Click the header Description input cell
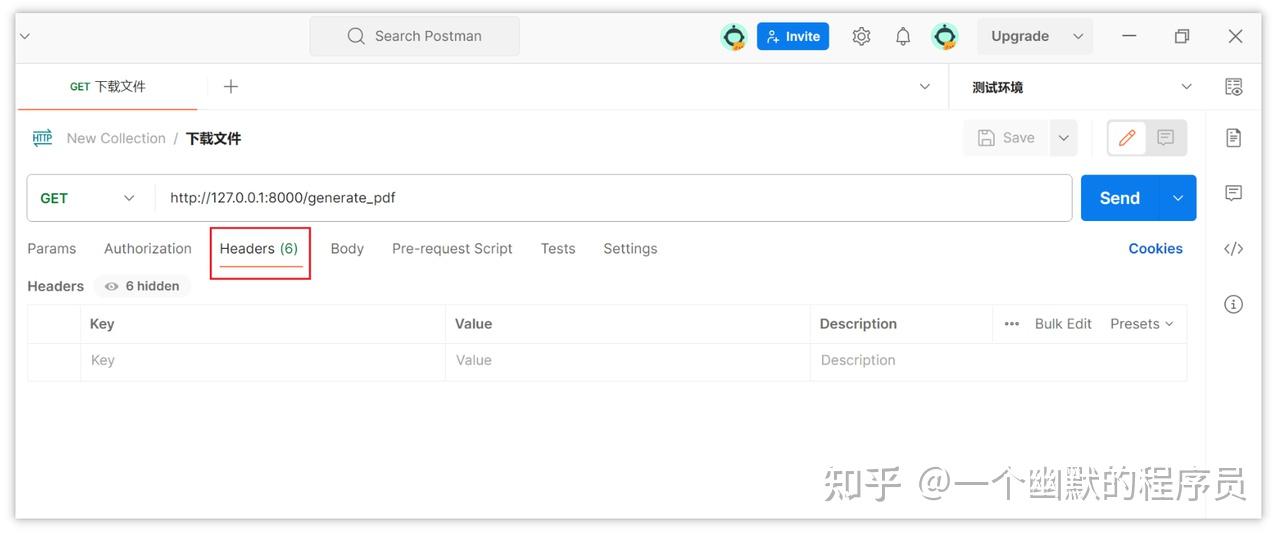1280x534 pixels. pyautogui.click(x=998, y=361)
